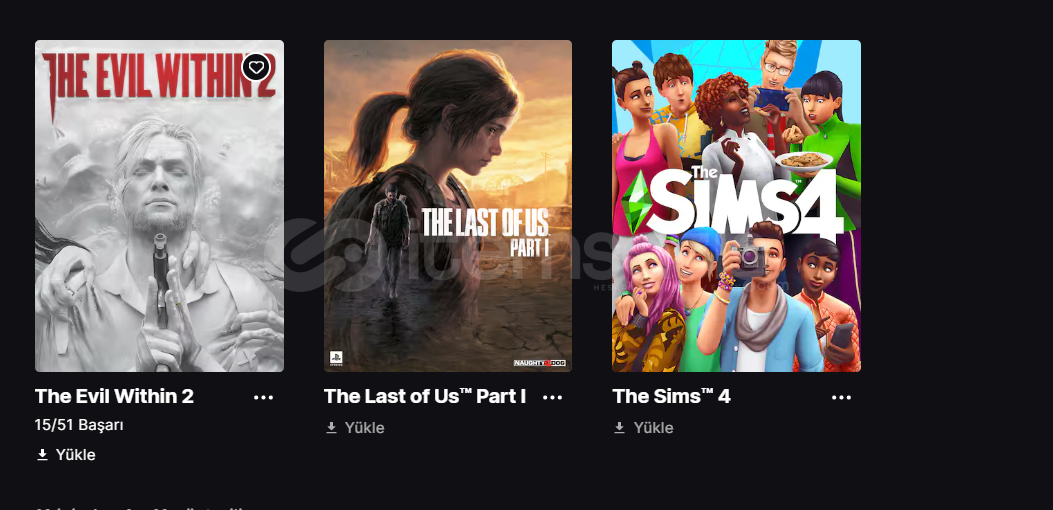Open The Sims 4 title text
1053x510 pixels.
(671, 396)
